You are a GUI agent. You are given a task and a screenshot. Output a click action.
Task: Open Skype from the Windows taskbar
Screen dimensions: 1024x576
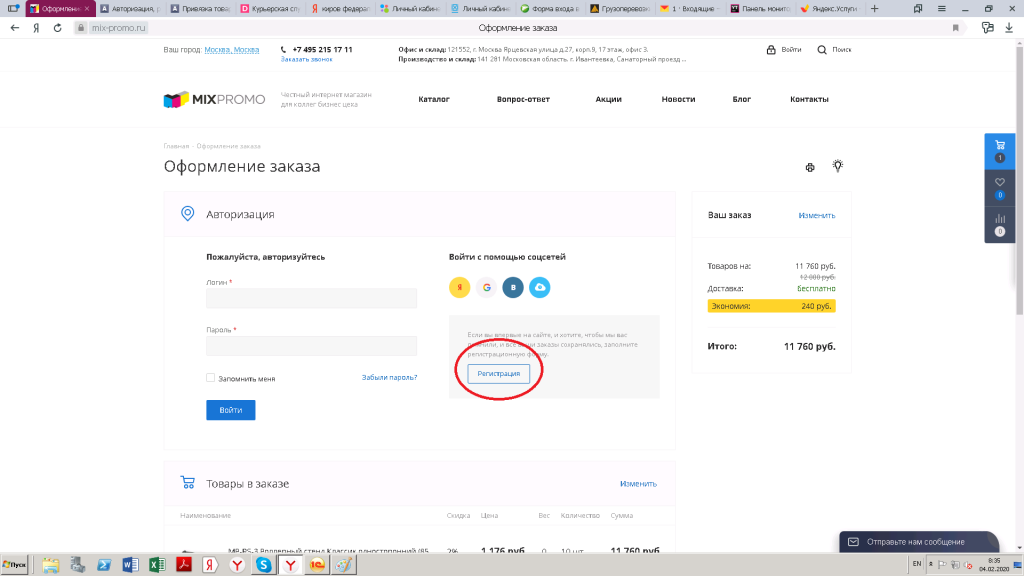click(x=264, y=565)
